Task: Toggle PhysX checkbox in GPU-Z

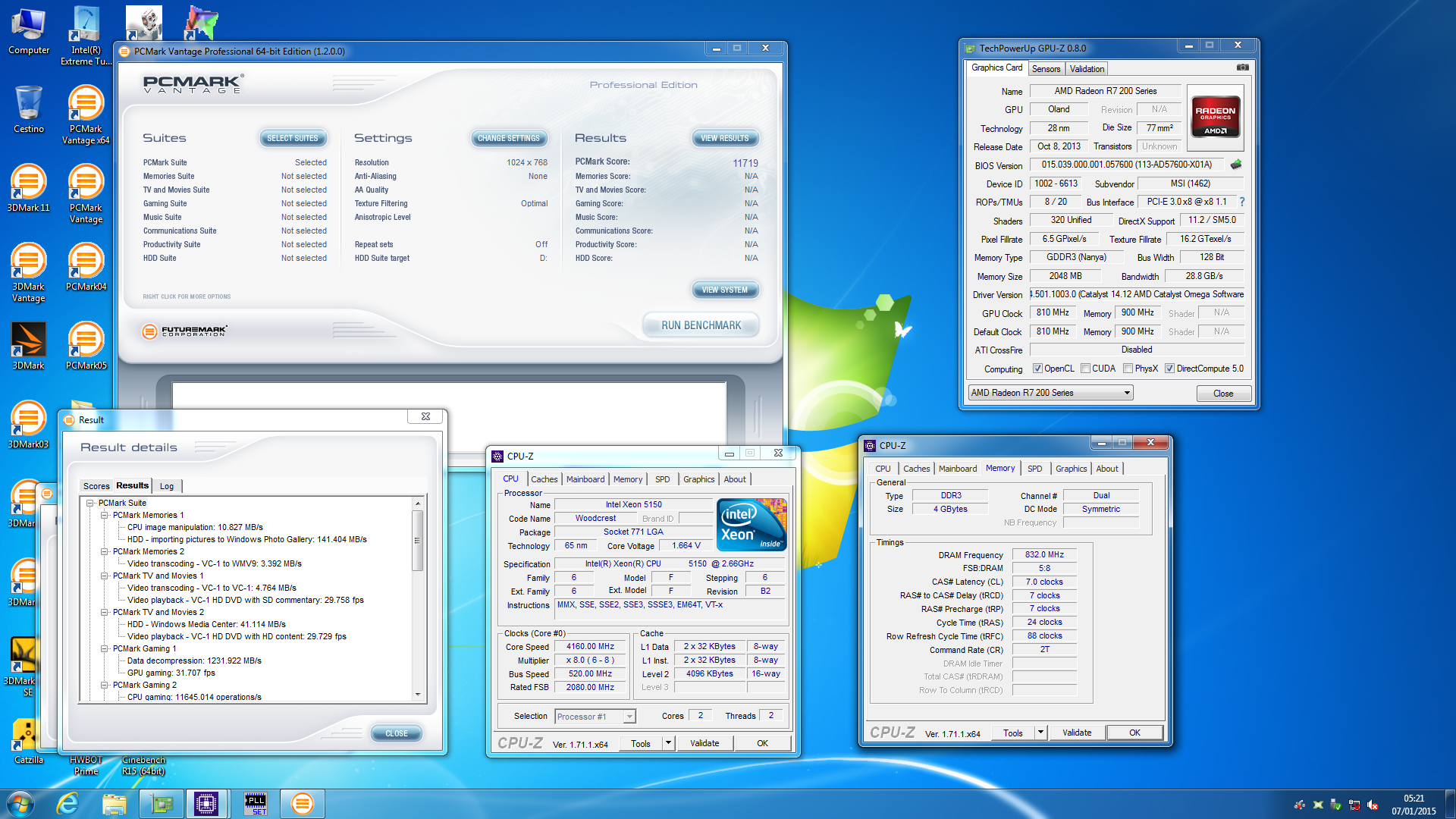Action: [x=1128, y=369]
